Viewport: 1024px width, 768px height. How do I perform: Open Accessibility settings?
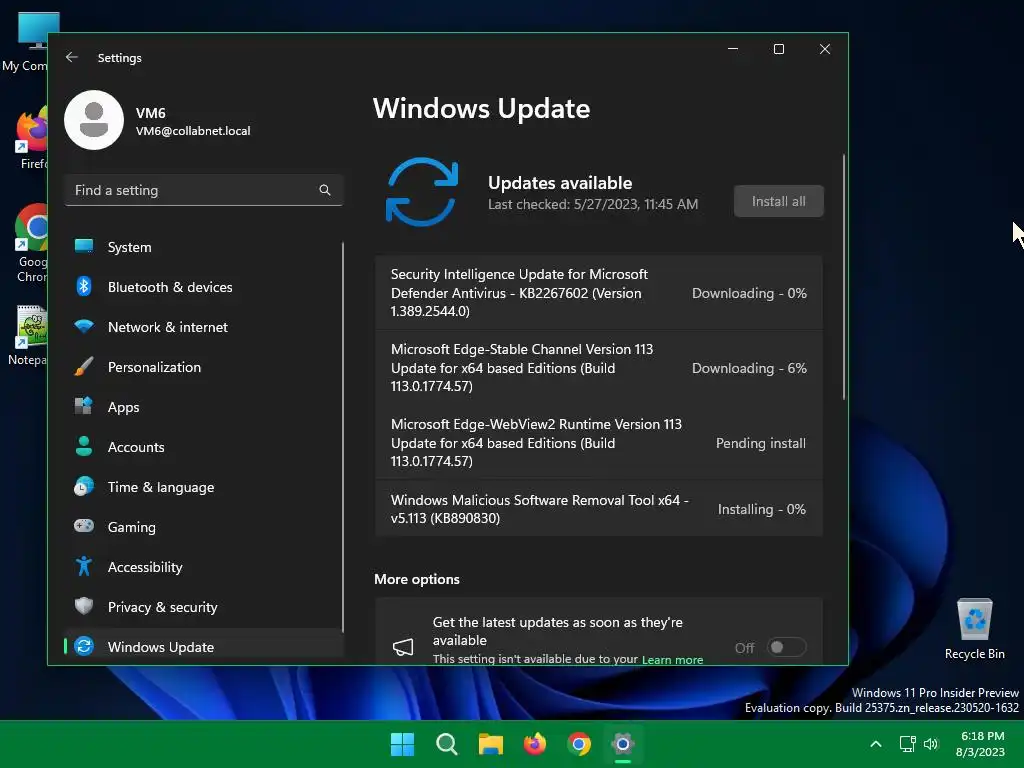click(203, 567)
